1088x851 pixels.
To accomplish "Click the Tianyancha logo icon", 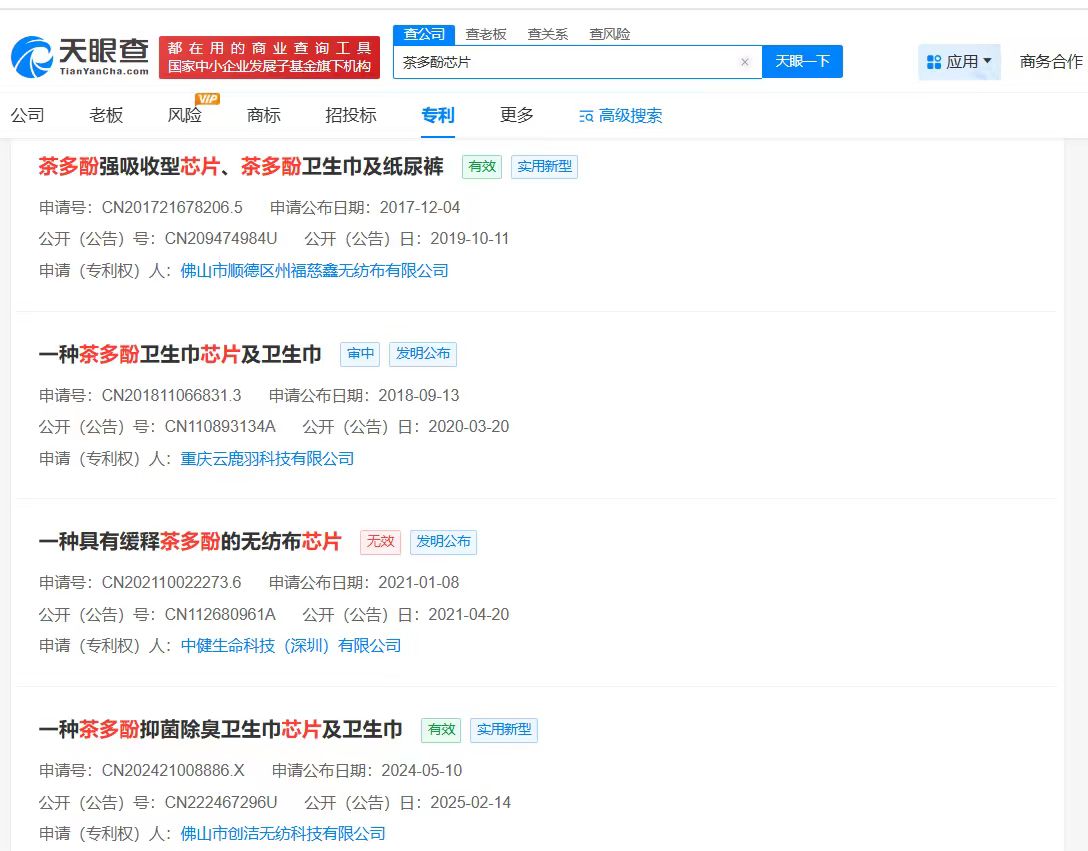I will (32, 57).
